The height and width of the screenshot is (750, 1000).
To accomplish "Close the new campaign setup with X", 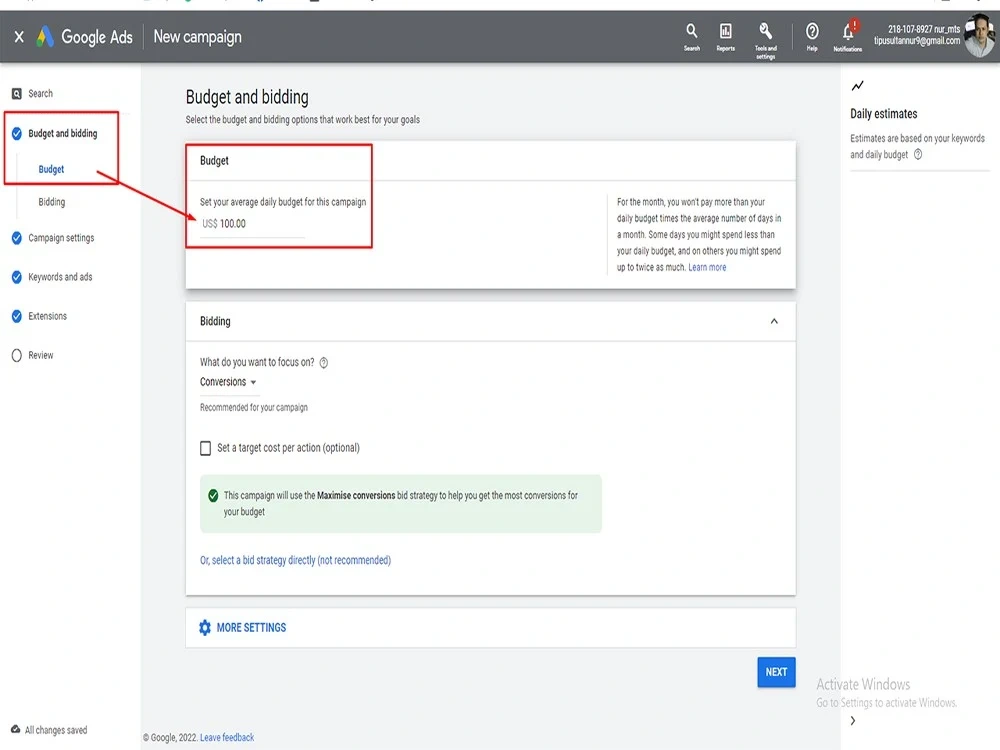I will point(19,37).
